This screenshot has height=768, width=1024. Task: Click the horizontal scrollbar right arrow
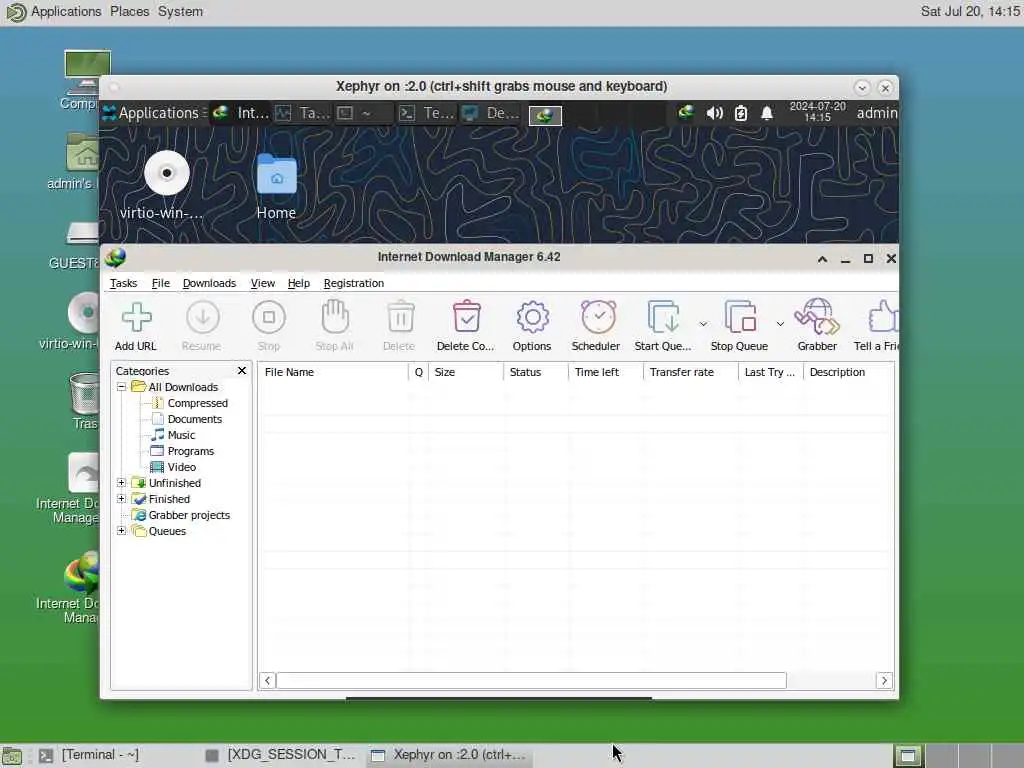[884, 680]
